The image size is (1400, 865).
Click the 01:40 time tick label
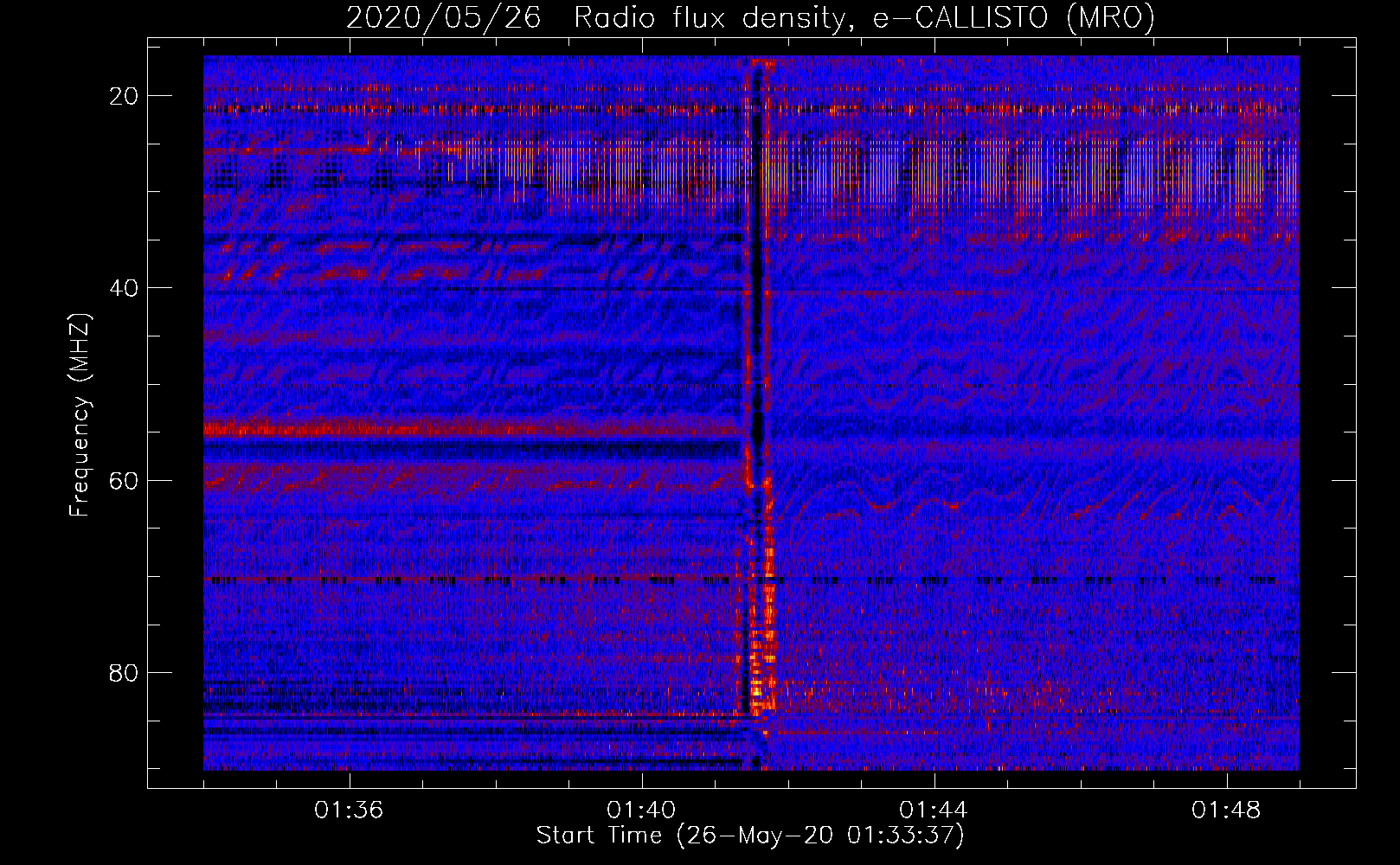point(642,811)
